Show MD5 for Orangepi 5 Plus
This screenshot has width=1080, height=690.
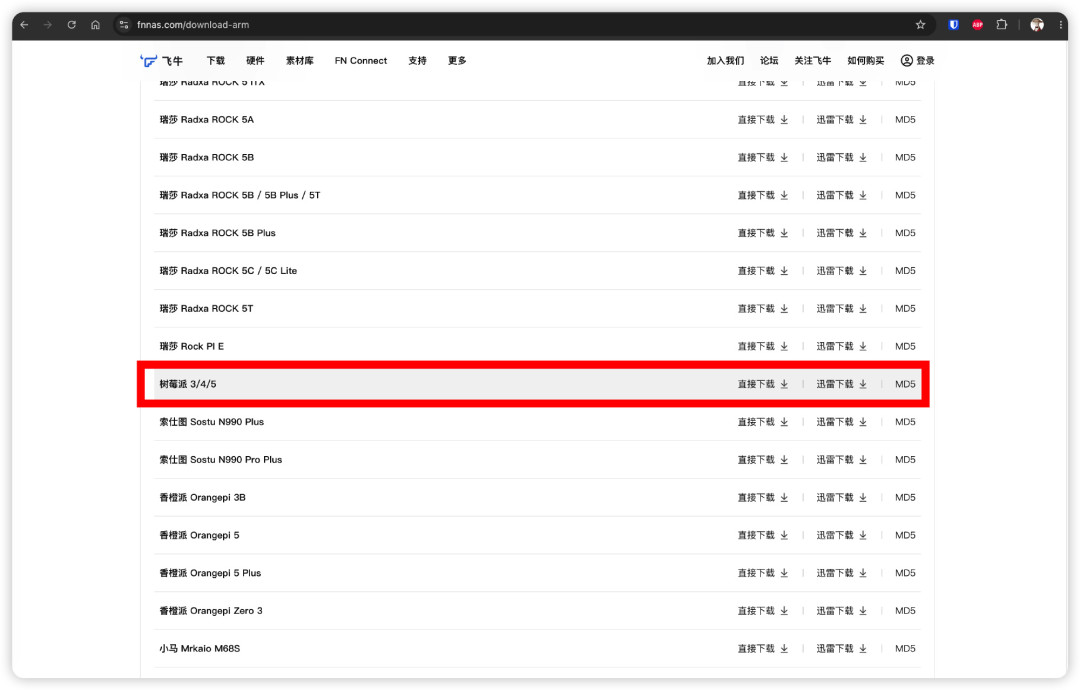coord(905,574)
